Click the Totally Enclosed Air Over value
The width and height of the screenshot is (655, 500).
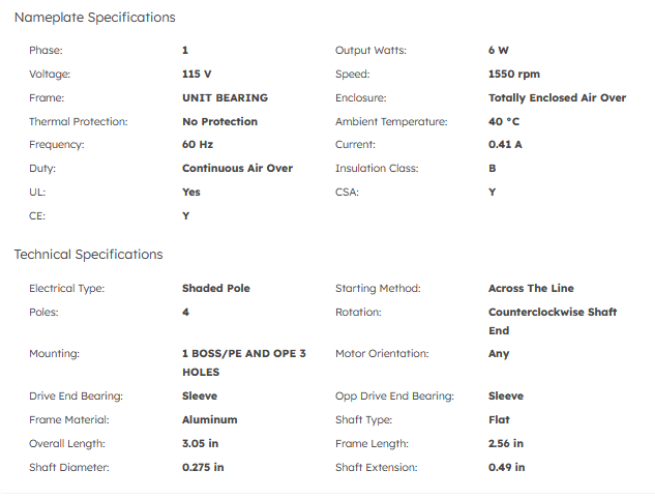tap(557, 98)
